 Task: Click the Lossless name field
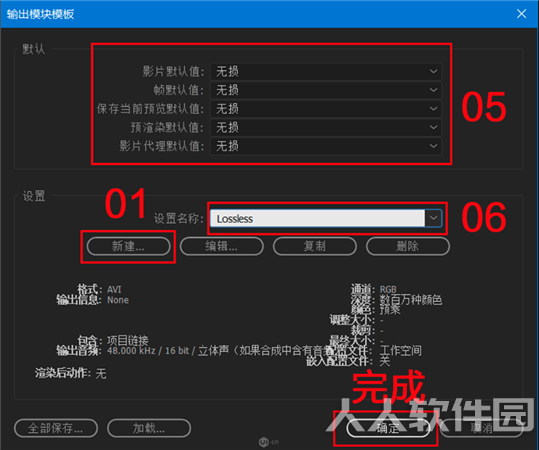317,218
